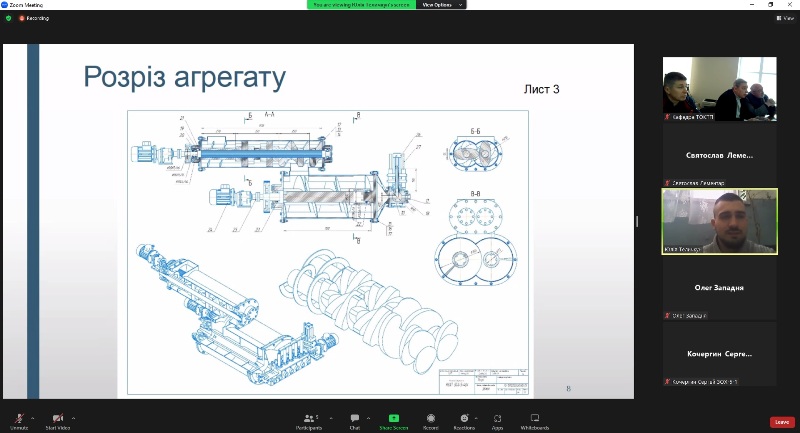Open video options arrow next to Start Video
This screenshot has height=433, width=800.
click(73, 418)
